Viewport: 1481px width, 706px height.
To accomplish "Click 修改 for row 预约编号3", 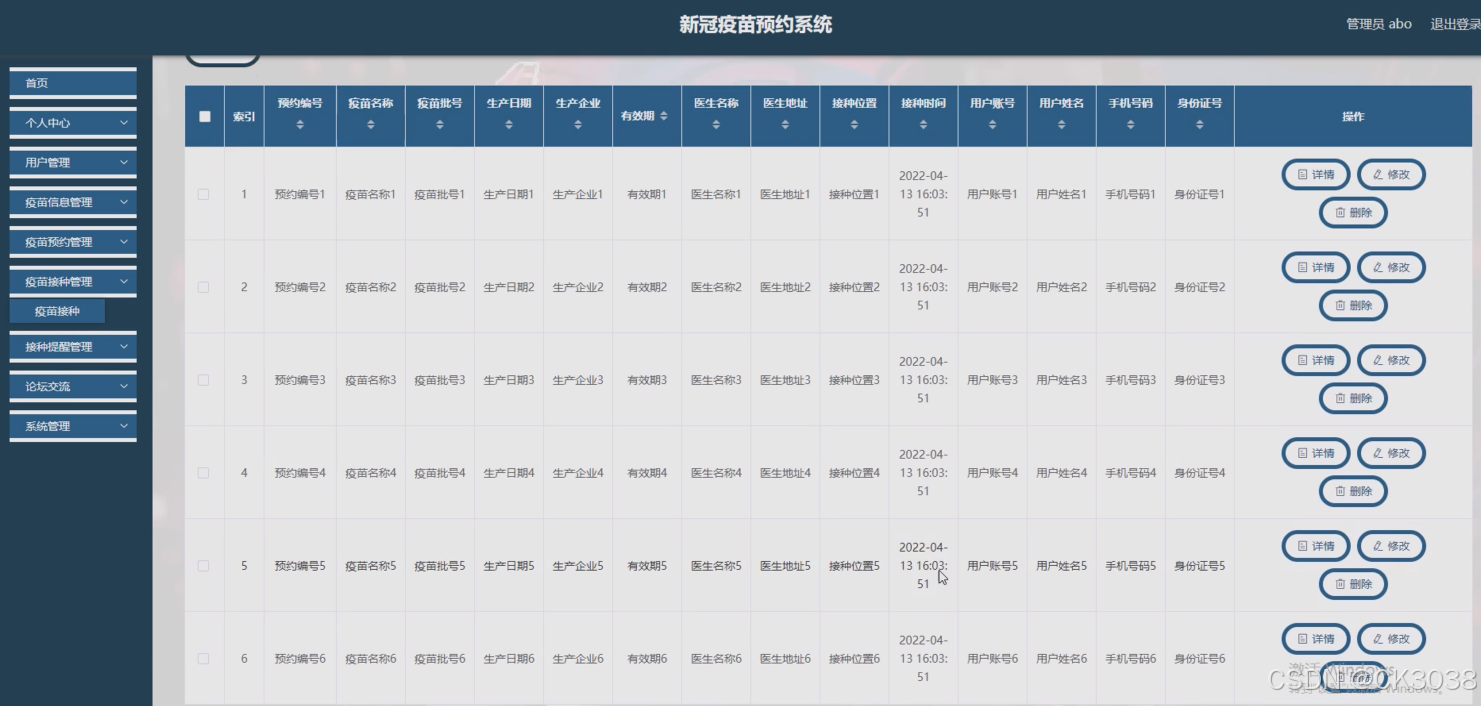I will 1391,361.
